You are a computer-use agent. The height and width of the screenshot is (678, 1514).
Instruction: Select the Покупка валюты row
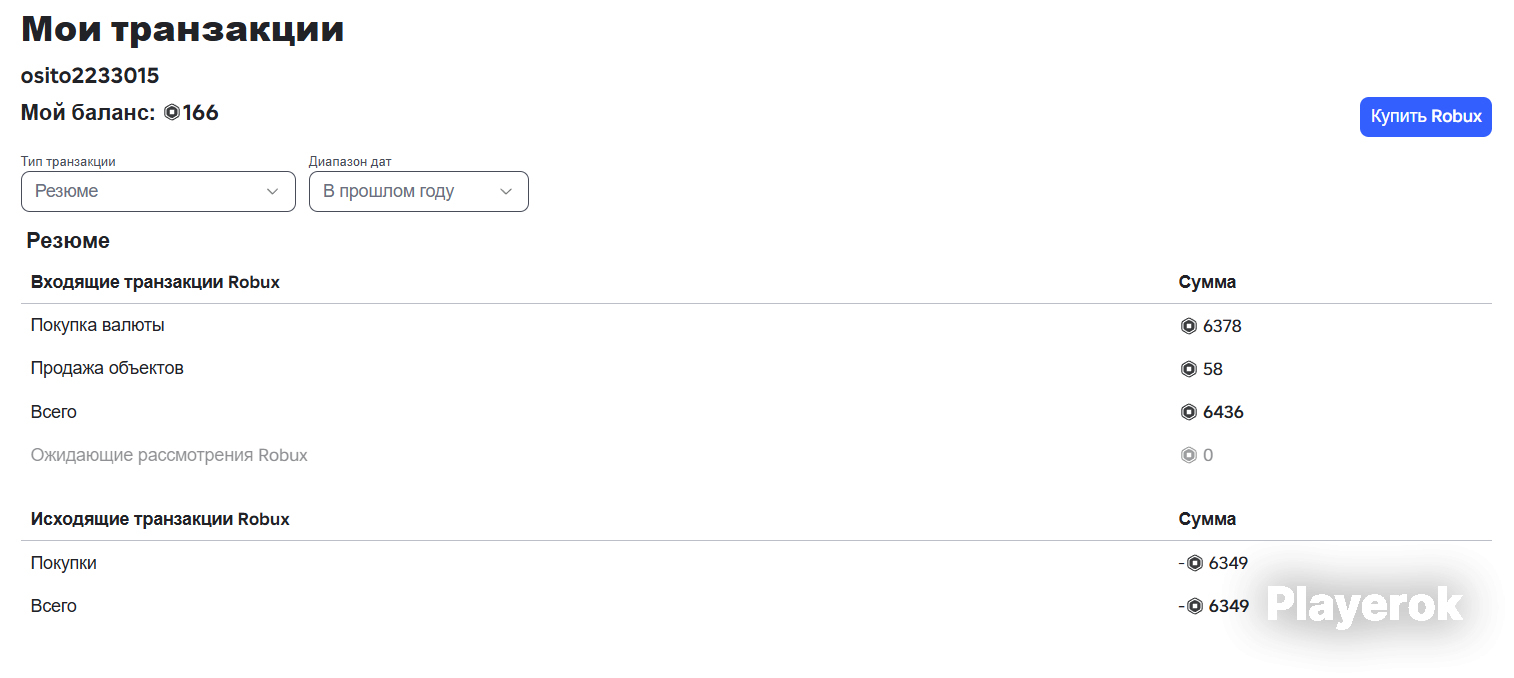[x=756, y=326]
